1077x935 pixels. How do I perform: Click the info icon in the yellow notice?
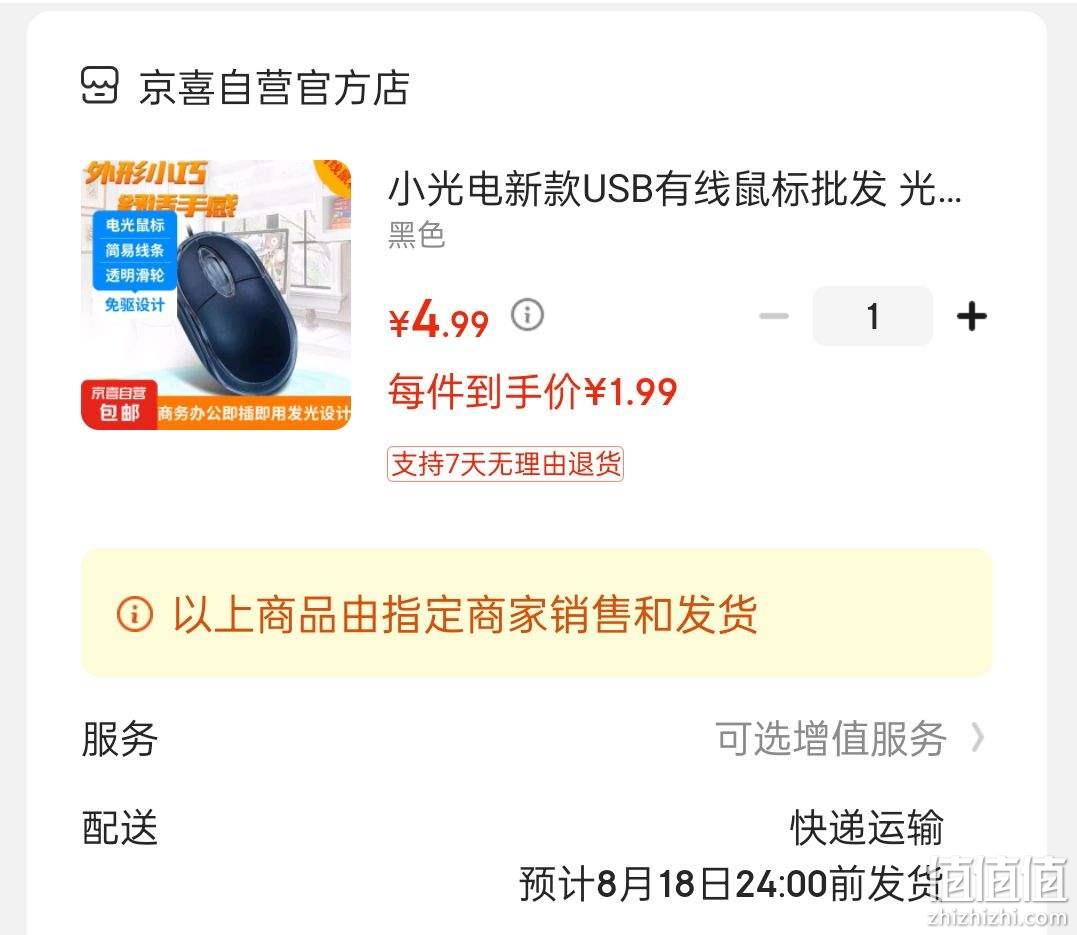(x=135, y=613)
